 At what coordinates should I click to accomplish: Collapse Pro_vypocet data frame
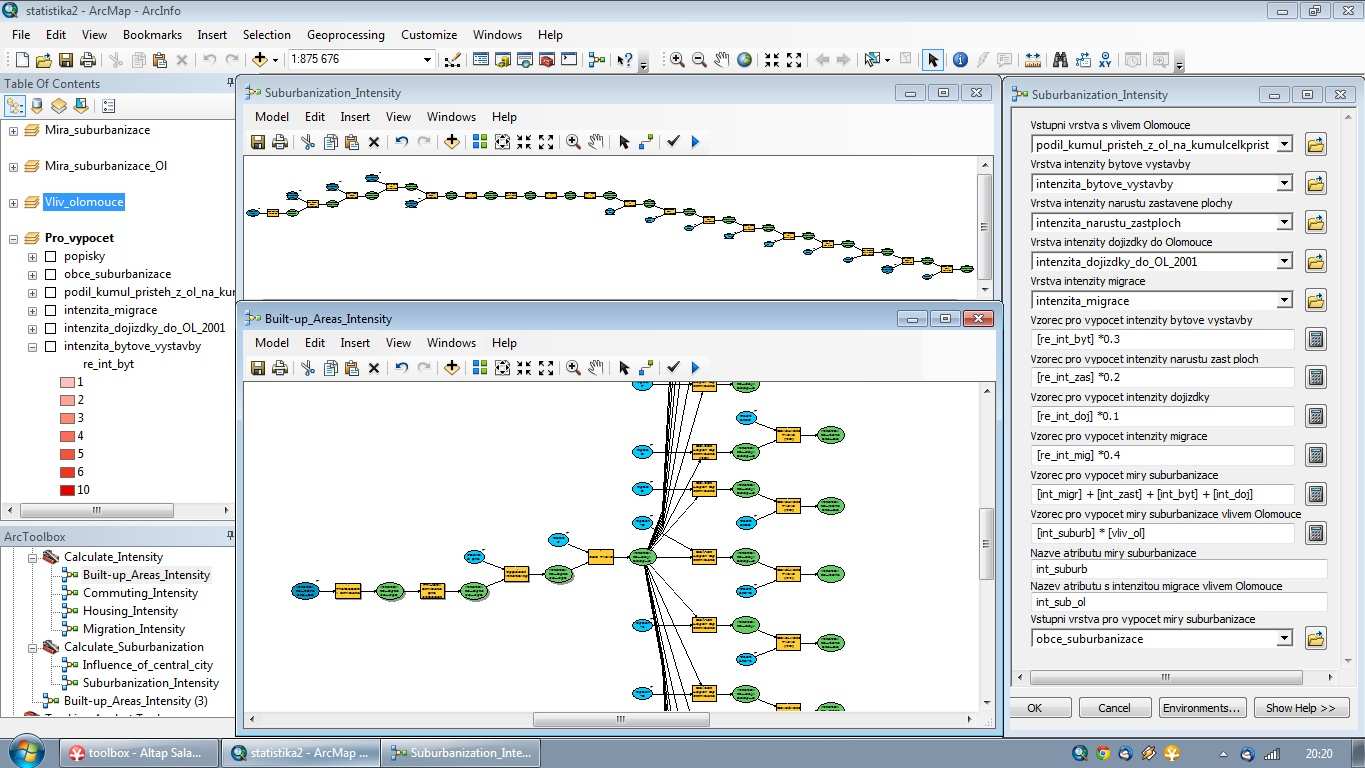click(13, 239)
